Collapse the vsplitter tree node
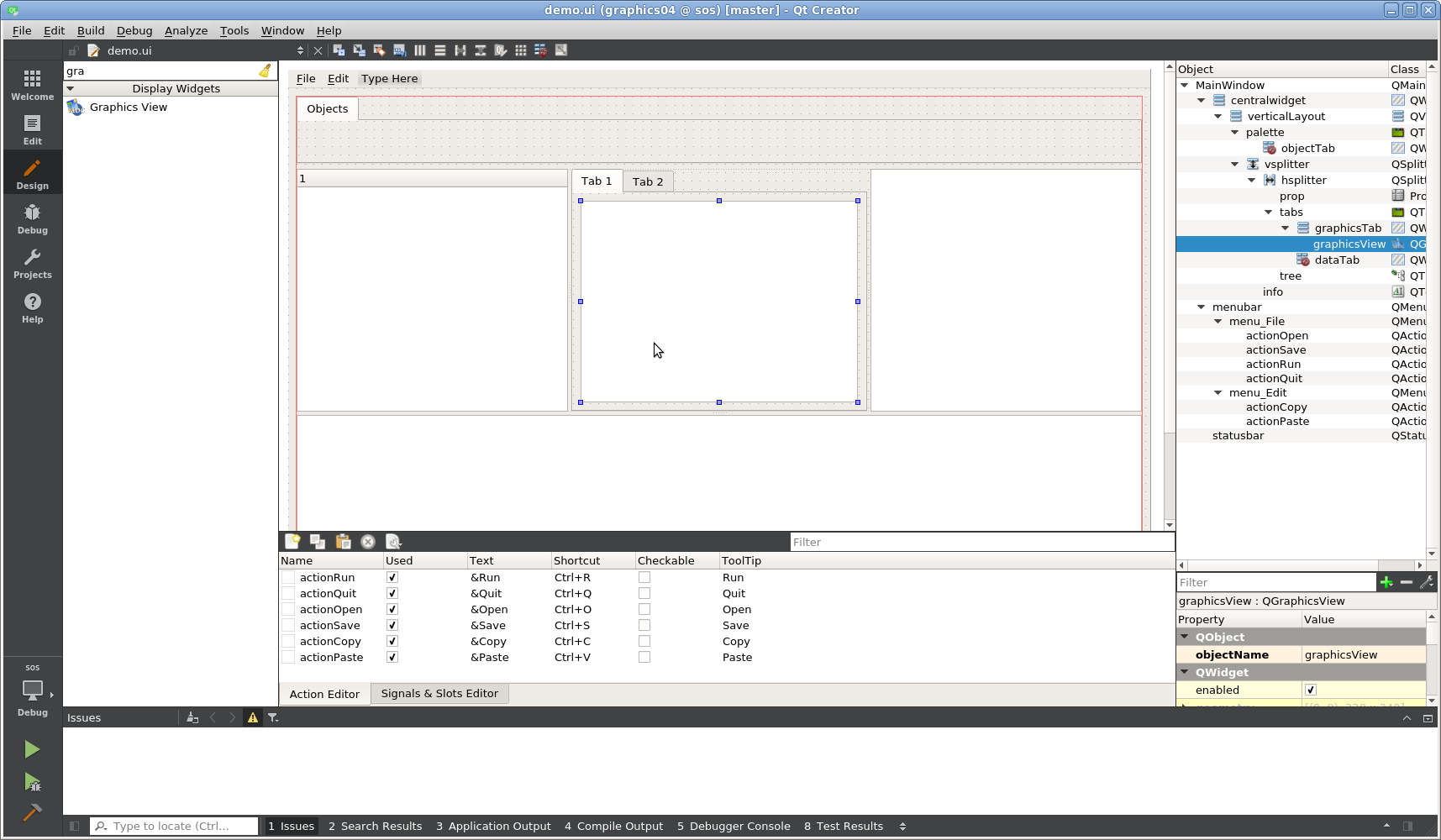Image resolution: width=1441 pixels, height=840 pixels. tap(1235, 164)
